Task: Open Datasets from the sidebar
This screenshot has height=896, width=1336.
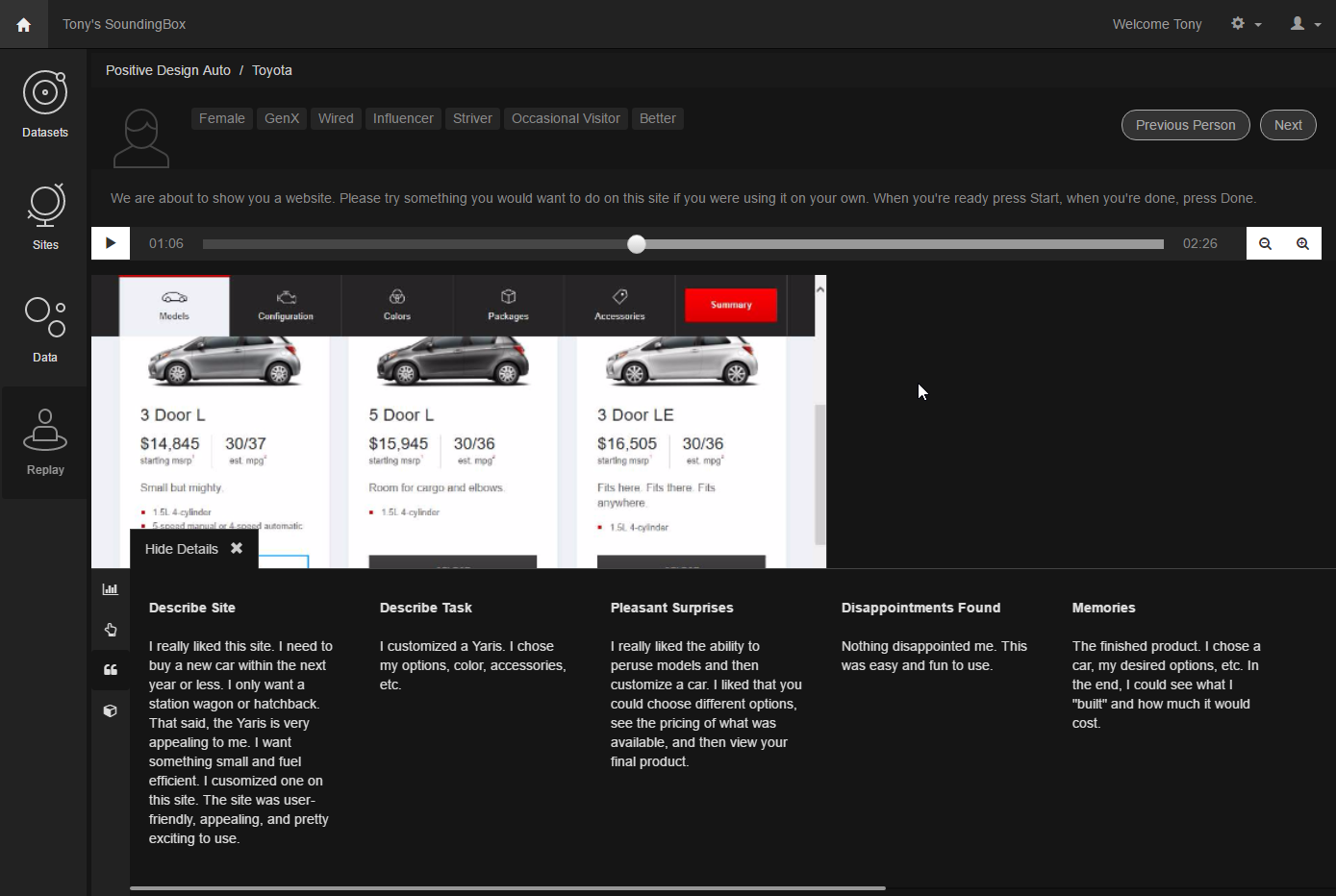Action: [45, 104]
